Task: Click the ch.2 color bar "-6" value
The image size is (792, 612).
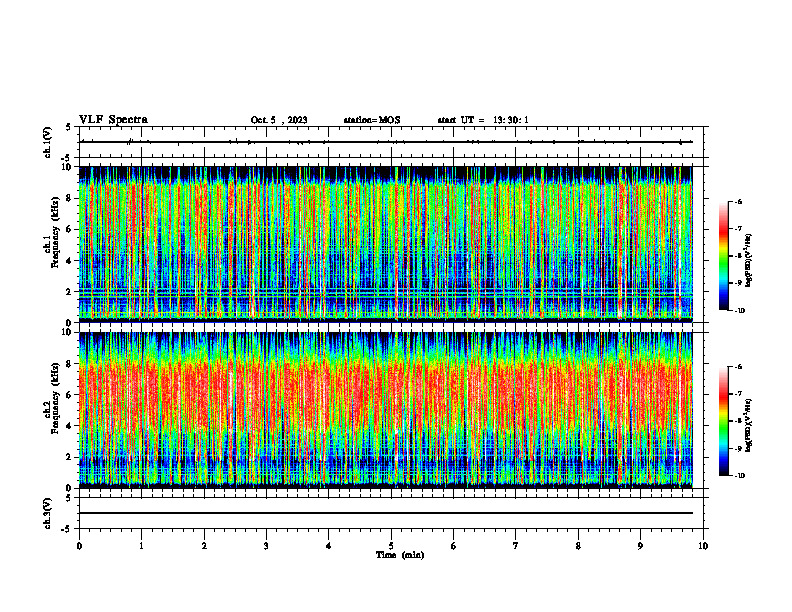Action: point(739,367)
